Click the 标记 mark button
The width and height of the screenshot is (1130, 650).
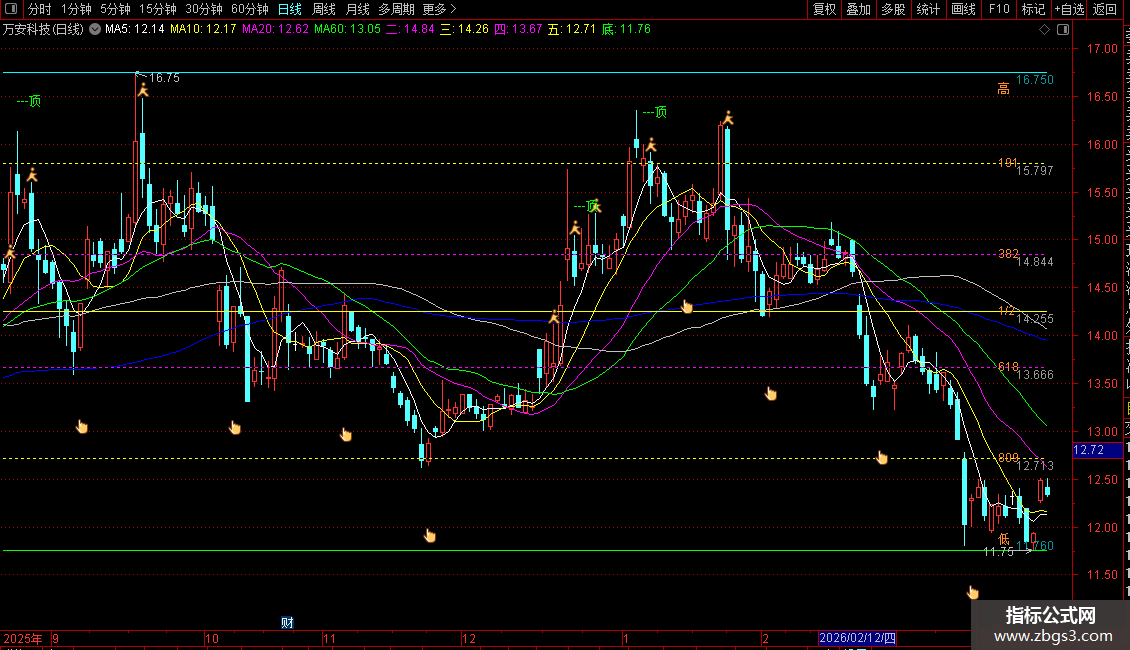(x=1033, y=9)
